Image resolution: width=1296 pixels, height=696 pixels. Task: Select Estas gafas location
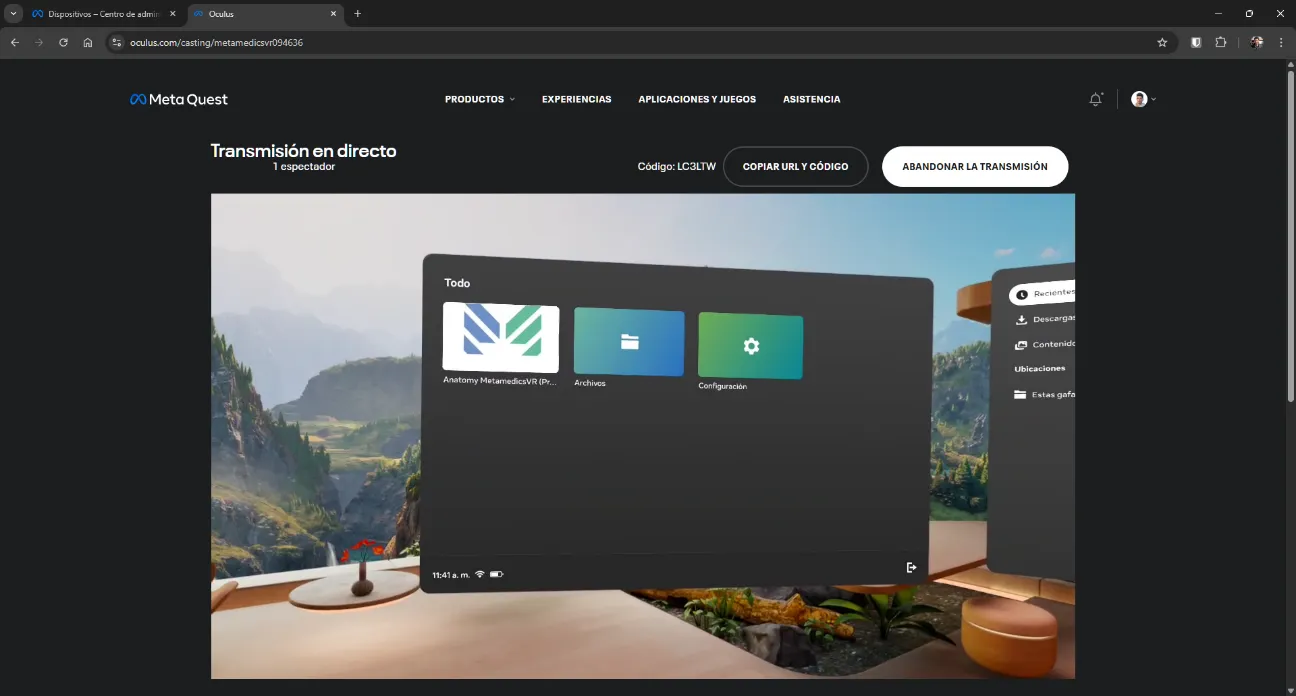pyautogui.click(x=1045, y=394)
